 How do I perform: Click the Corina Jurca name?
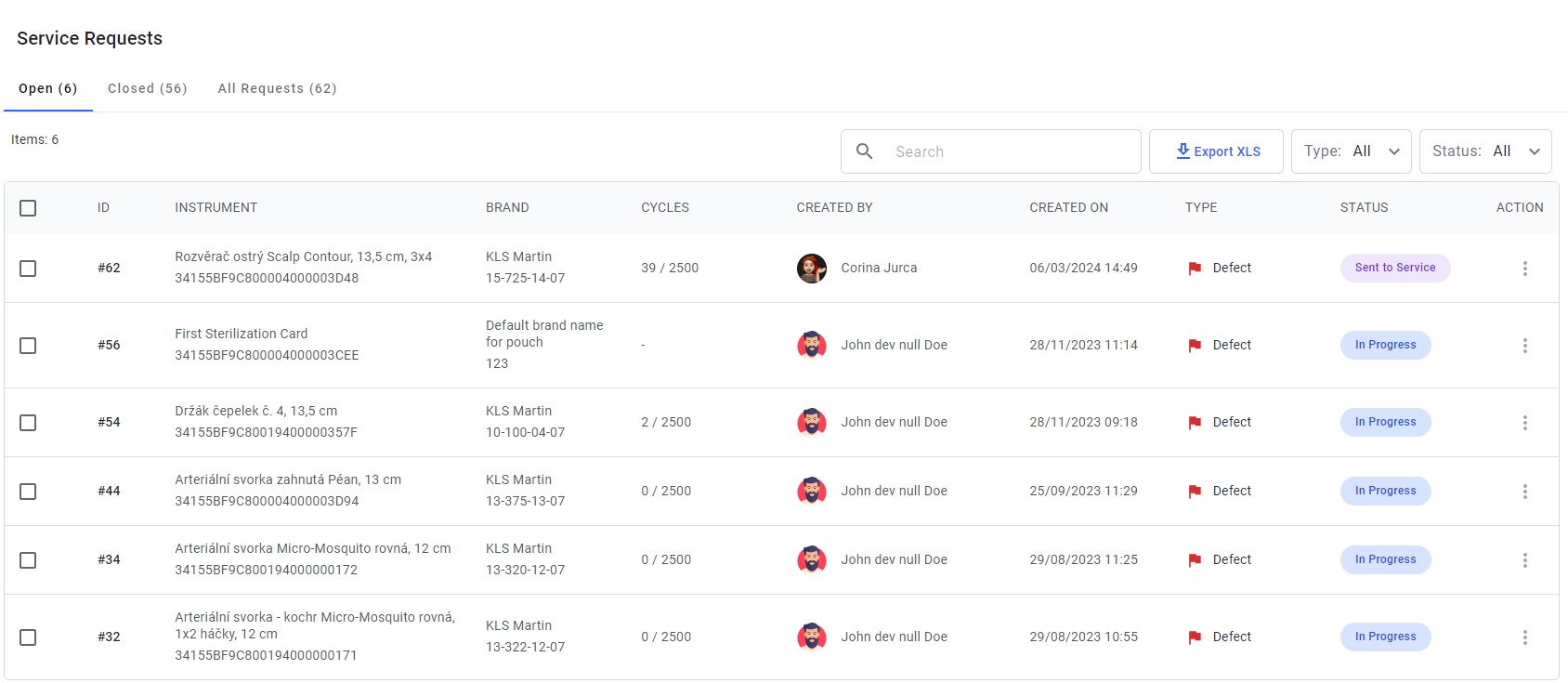(x=879, y=268)
